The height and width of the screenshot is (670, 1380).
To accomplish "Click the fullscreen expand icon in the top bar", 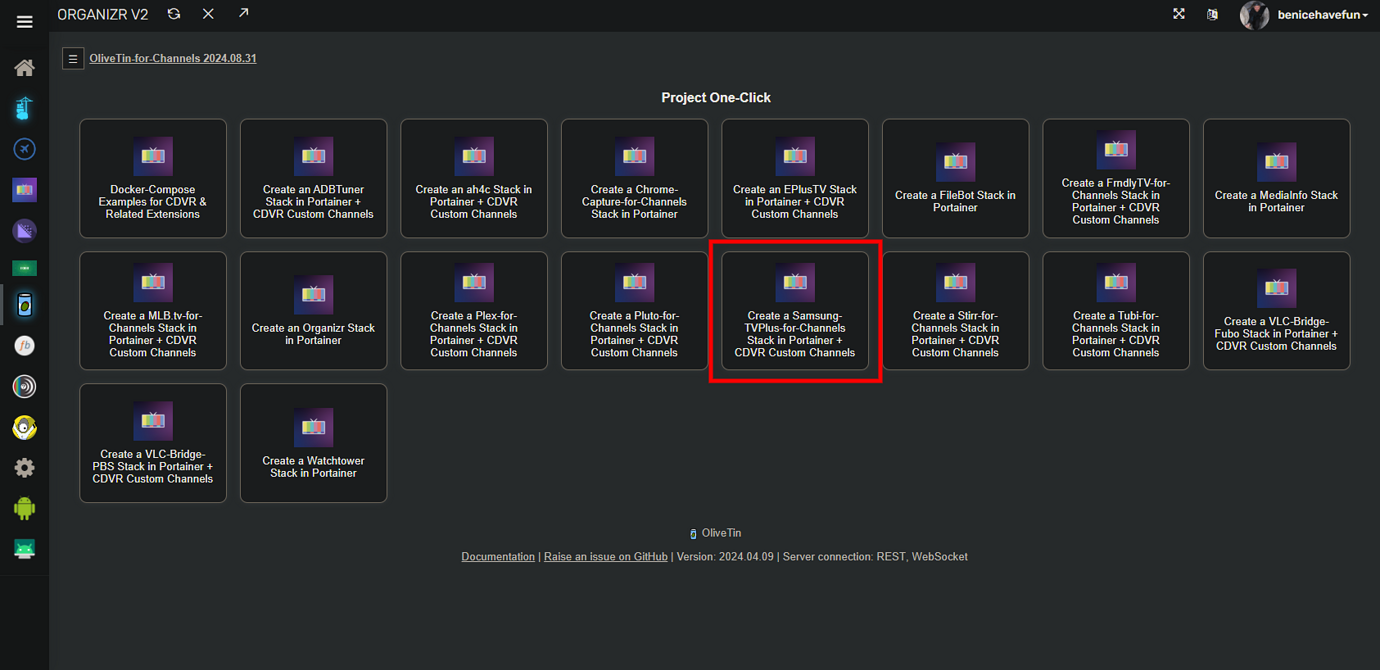I will (1179, 14).
